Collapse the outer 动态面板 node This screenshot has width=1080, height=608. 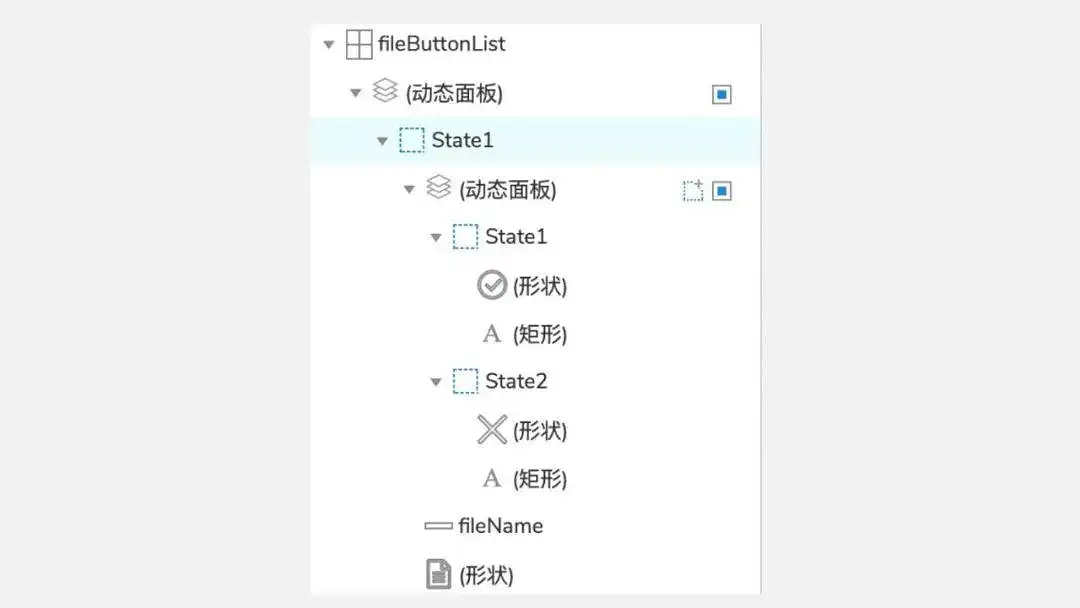[x=356, y=92]
